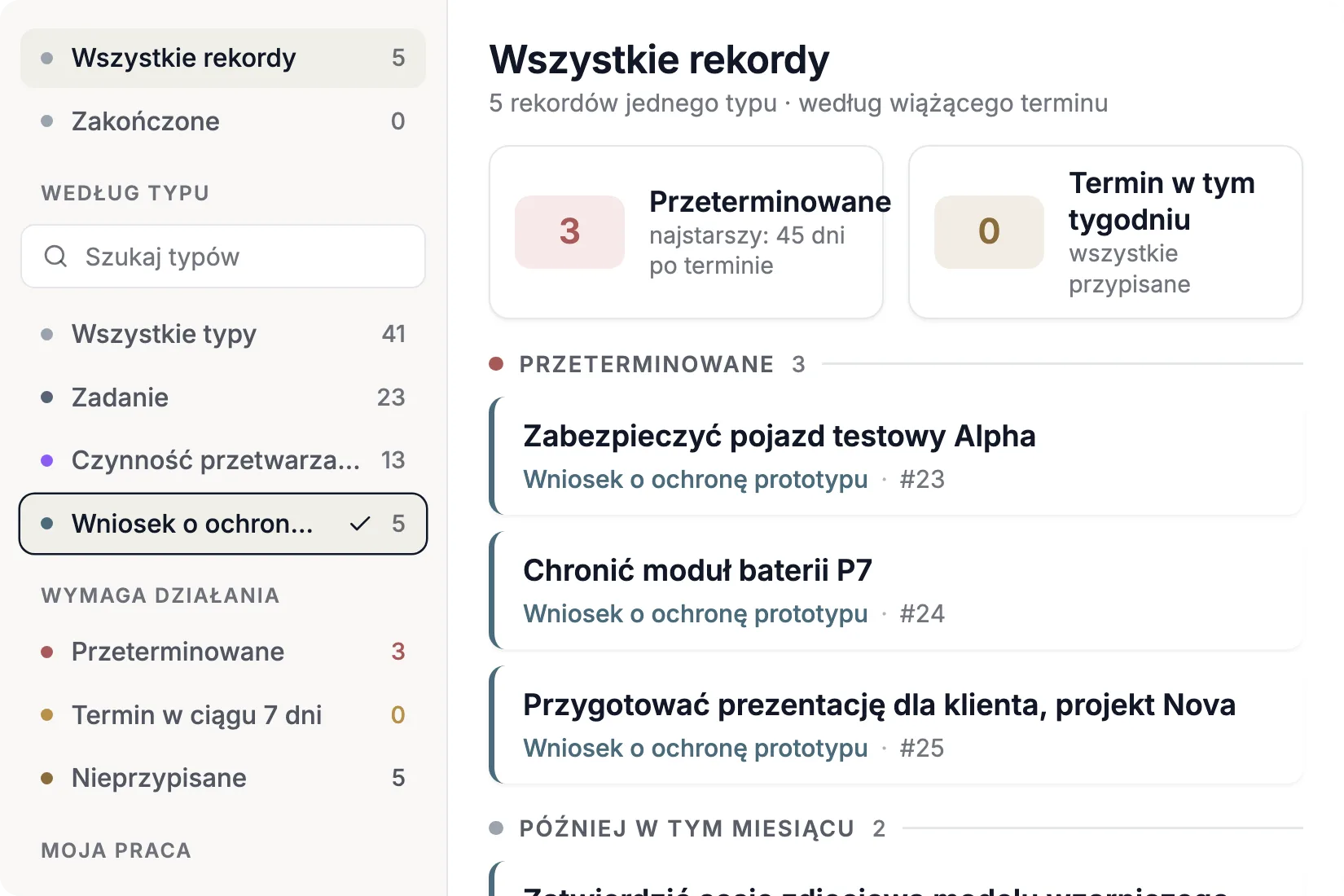This screenshot has height=896, width=1344.
Task: Open the Termin w tym tygodniu card
Action: pyautogui.click(x=1105, y=232)
